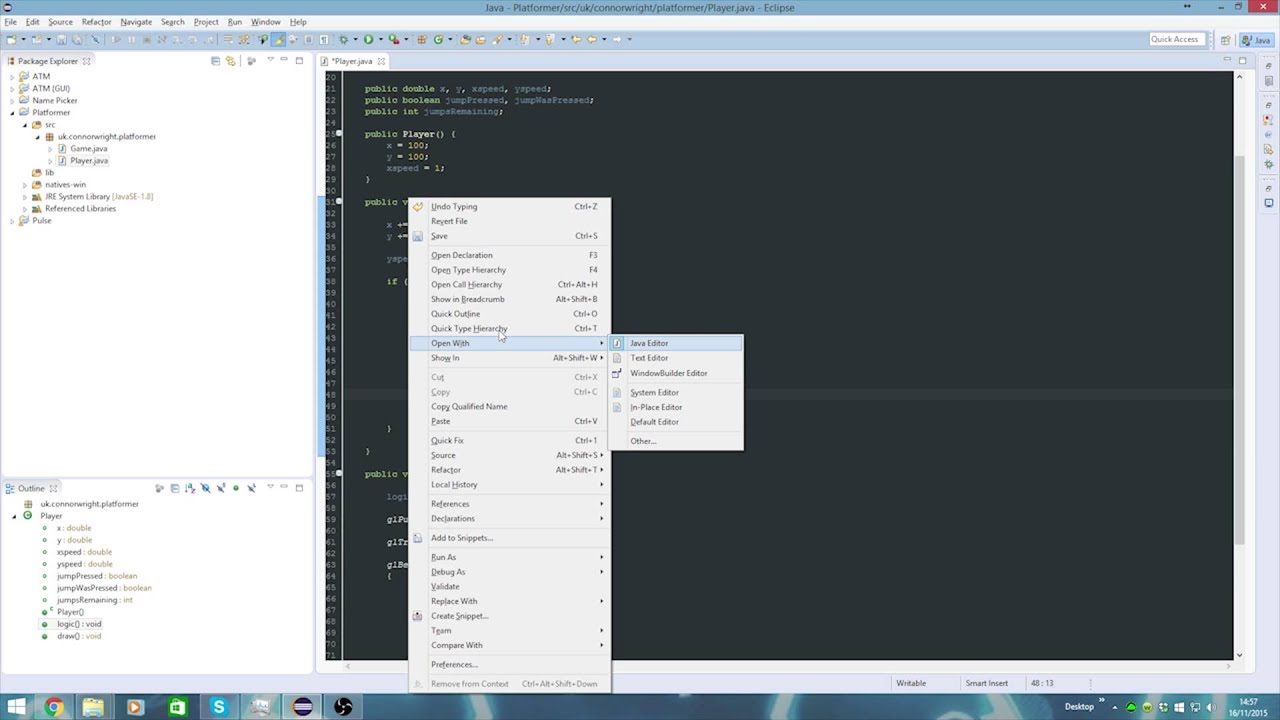Open the Navigate menu in menu bar
This screenshot has height=720, width=1280.
point(136,21)
